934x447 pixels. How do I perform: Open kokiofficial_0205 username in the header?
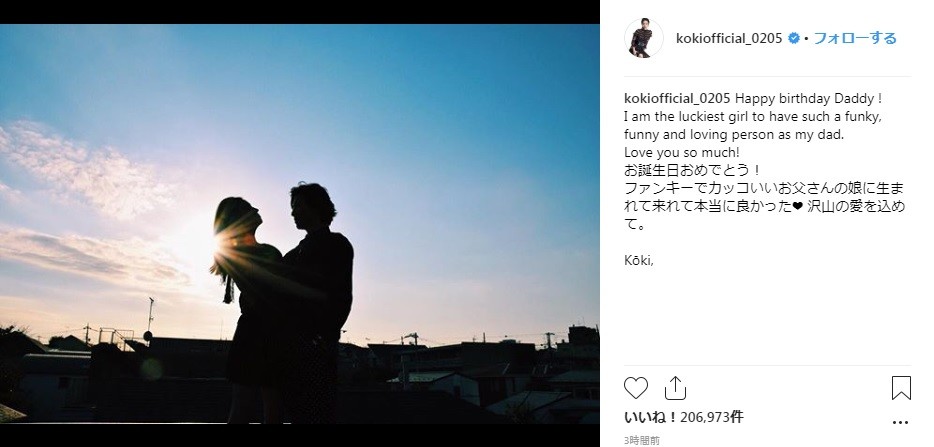729,39
